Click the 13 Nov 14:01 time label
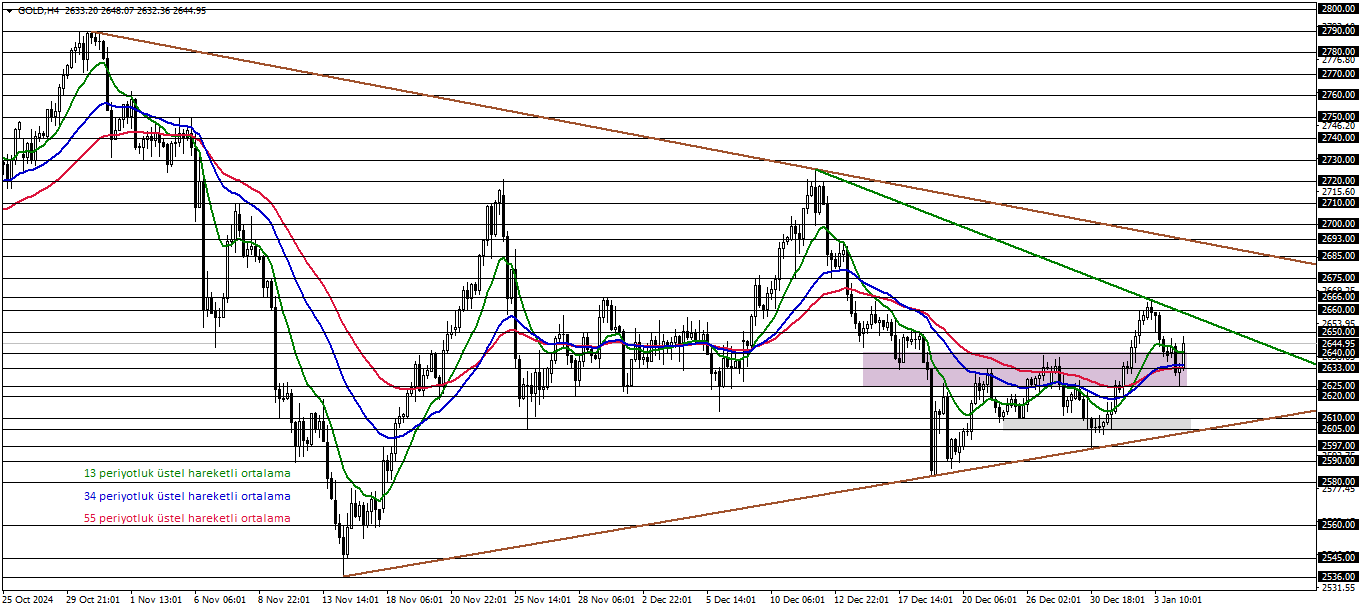The image size is (1362, 611). [x=349, y=600]
